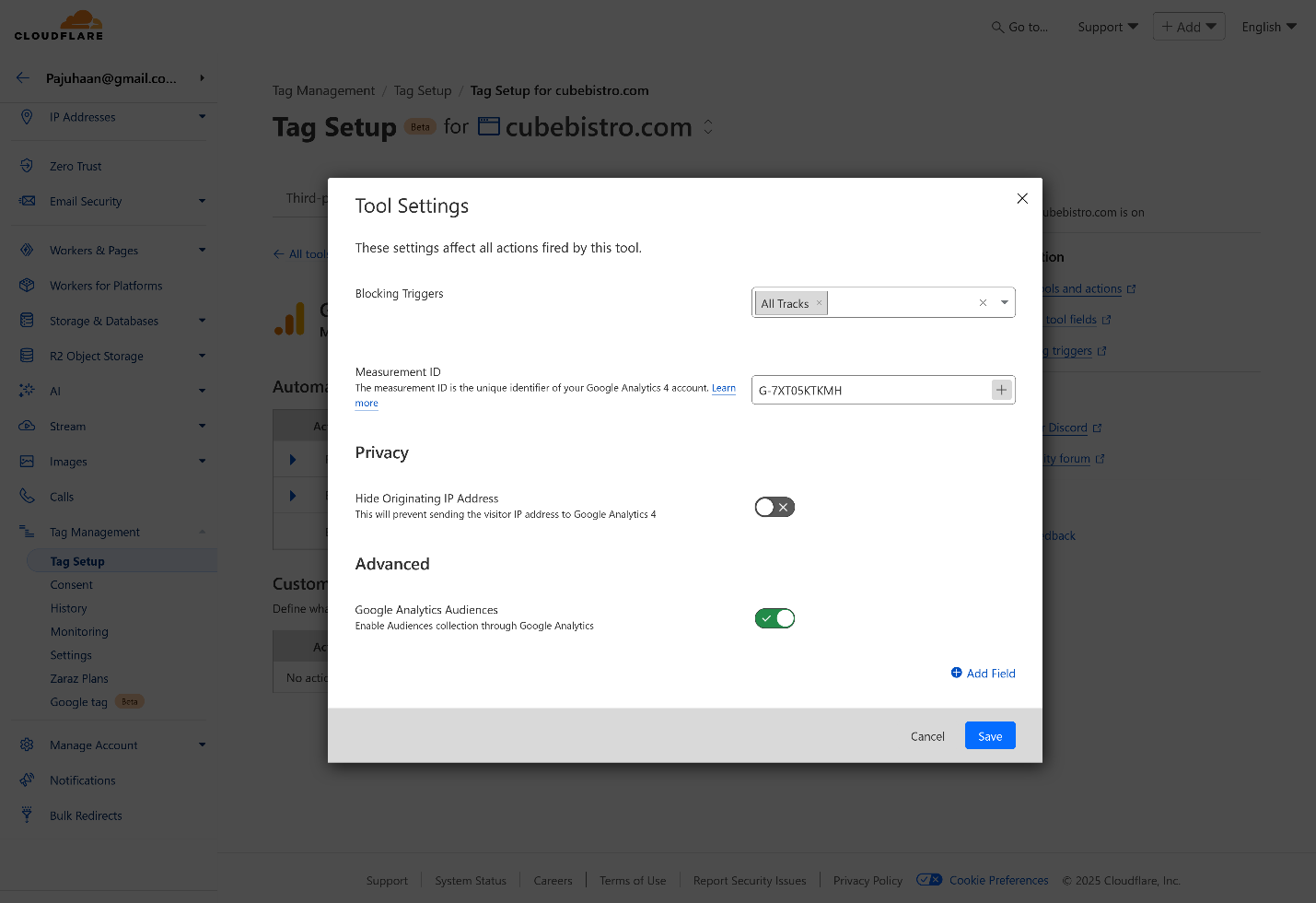Viewport: 1316px width, 903px height.
Task: Open History in the sidebar
Action: (x=69, y=608)
